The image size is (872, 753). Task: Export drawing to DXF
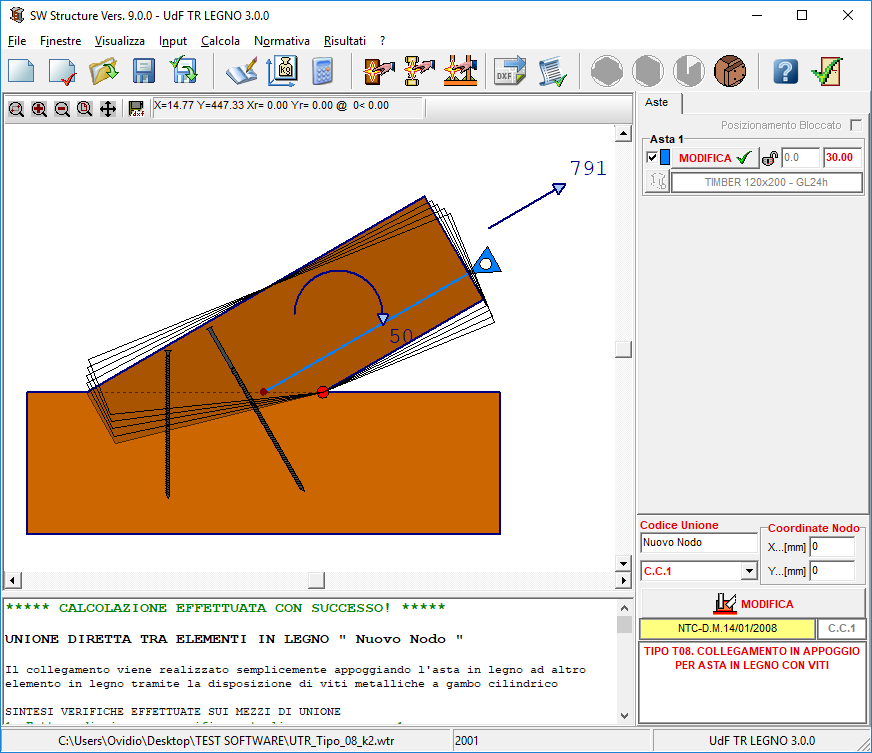pos(510,71)
